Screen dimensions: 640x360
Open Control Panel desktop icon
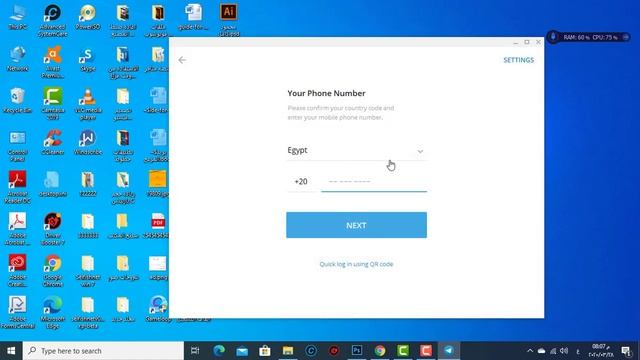[18, 146]
